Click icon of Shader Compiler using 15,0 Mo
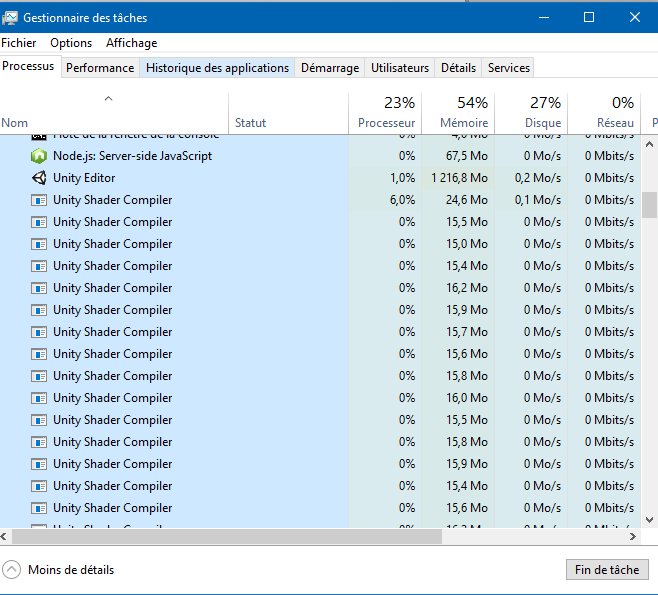This screenshot has height=595, width=658. click(39, 244)
